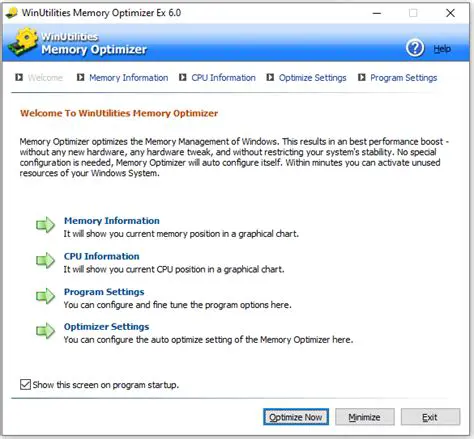Click the arrow icon before CPU Information tab
474x439 pixels.
(x=182, y=77)
